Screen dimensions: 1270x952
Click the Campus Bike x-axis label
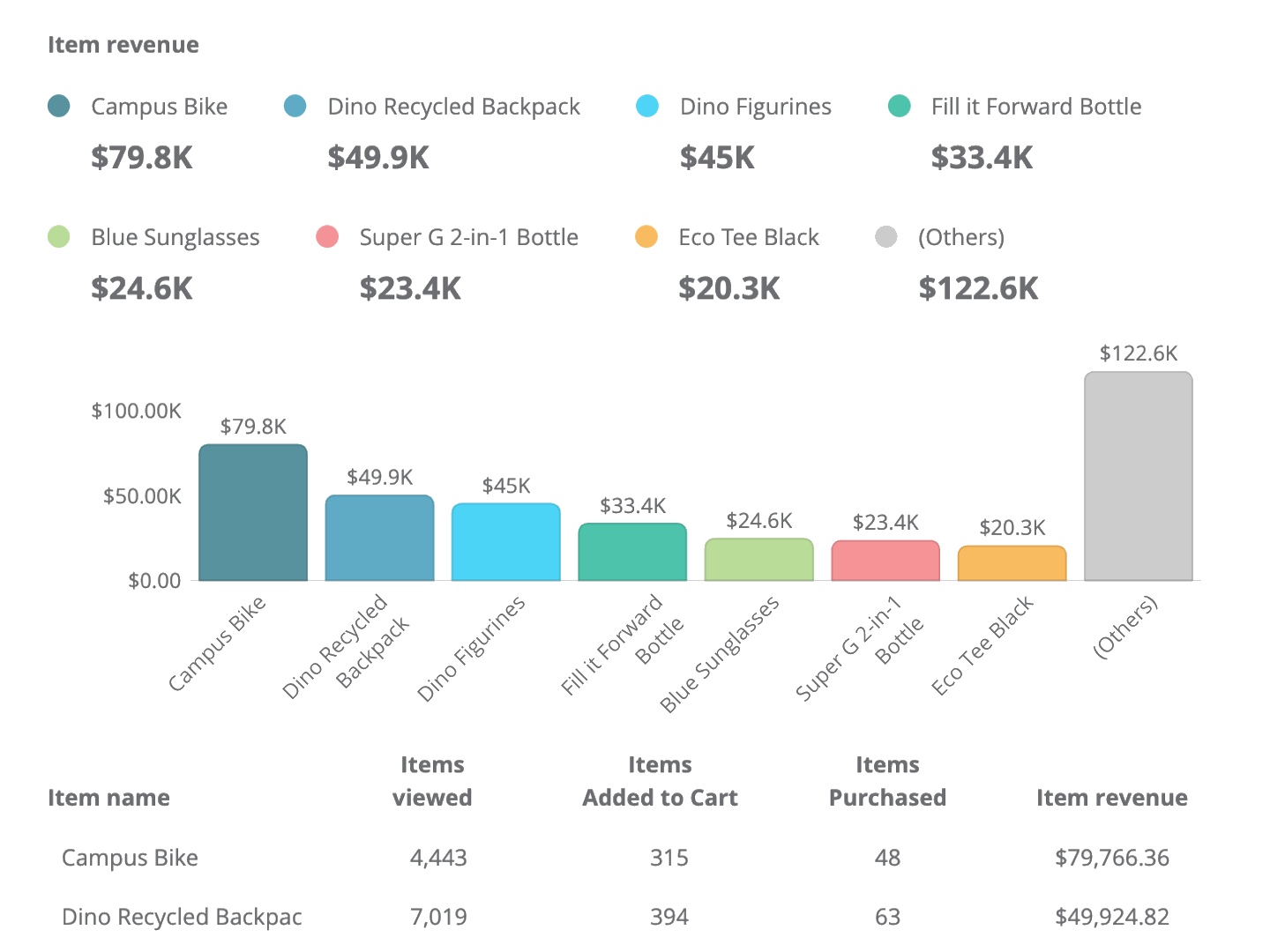[x=217, y=644]
